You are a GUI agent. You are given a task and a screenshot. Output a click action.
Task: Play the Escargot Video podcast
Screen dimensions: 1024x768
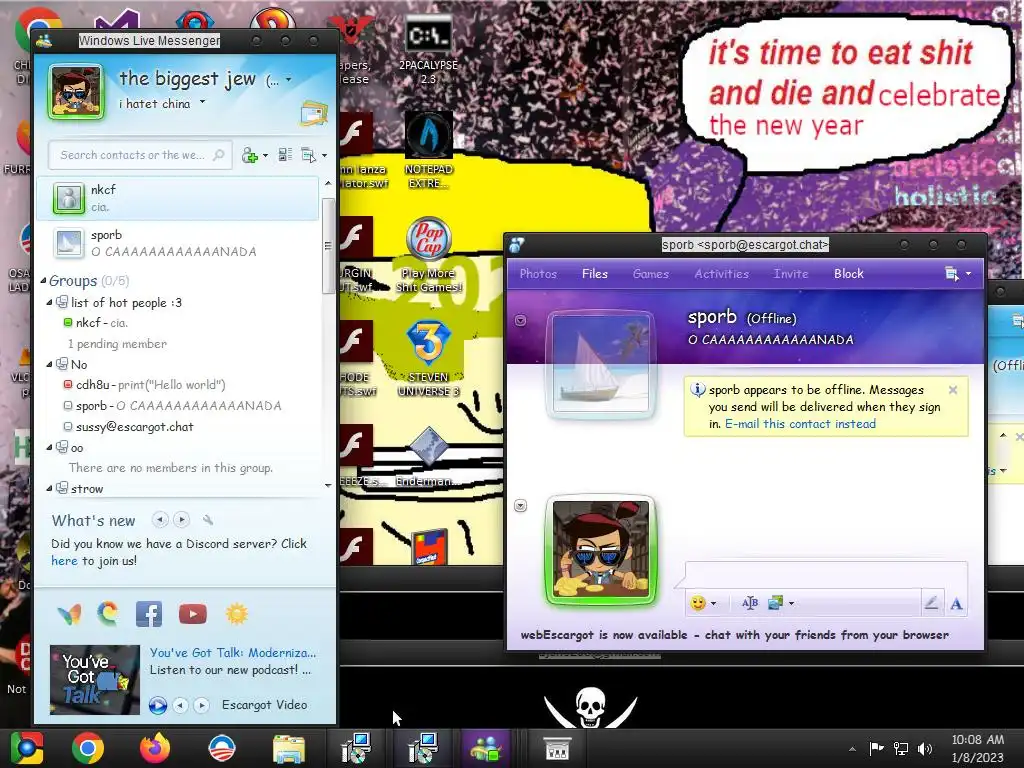(157, 705)
